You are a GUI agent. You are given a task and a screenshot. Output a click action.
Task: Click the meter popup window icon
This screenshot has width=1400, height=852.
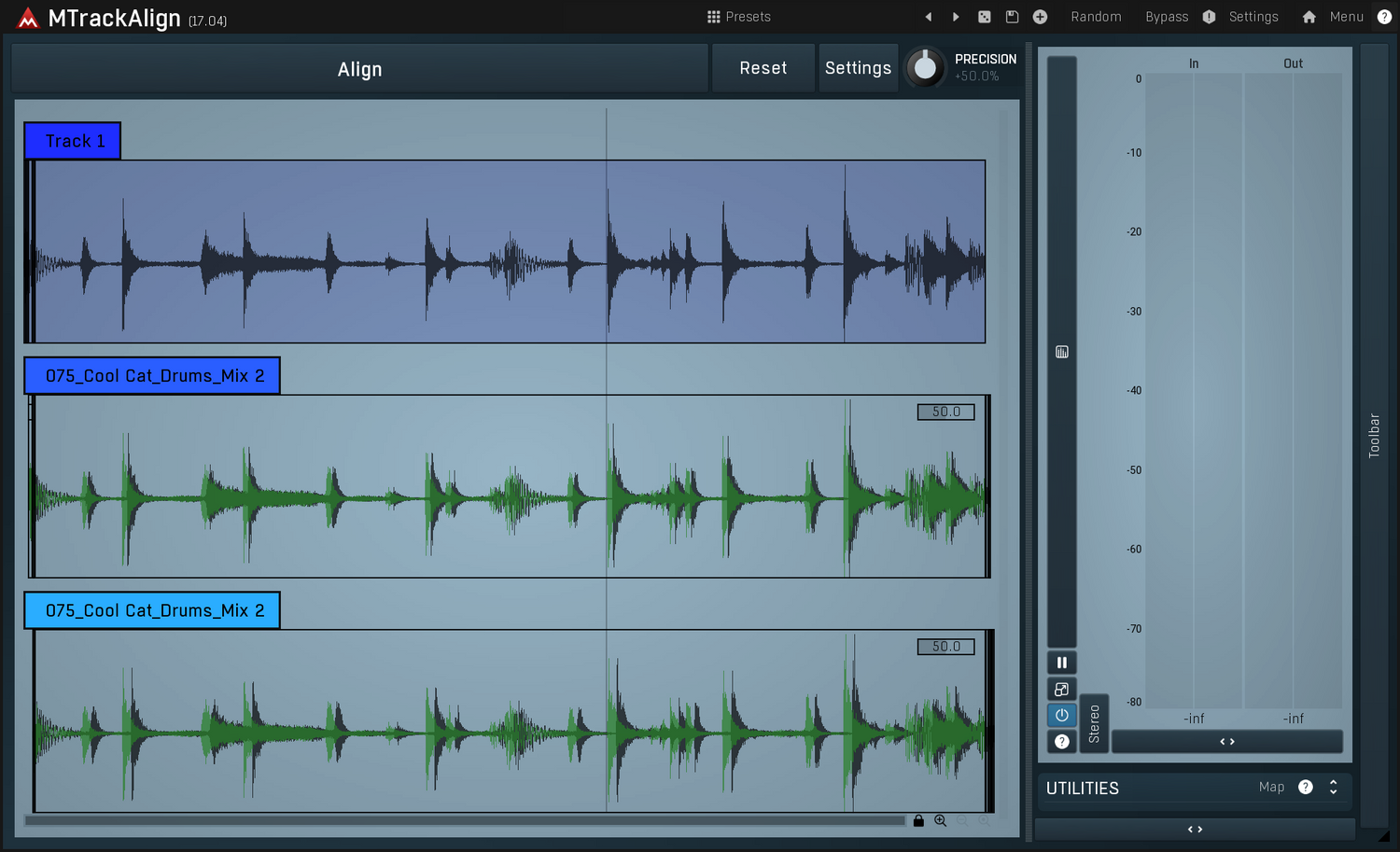coord(1061,690)
